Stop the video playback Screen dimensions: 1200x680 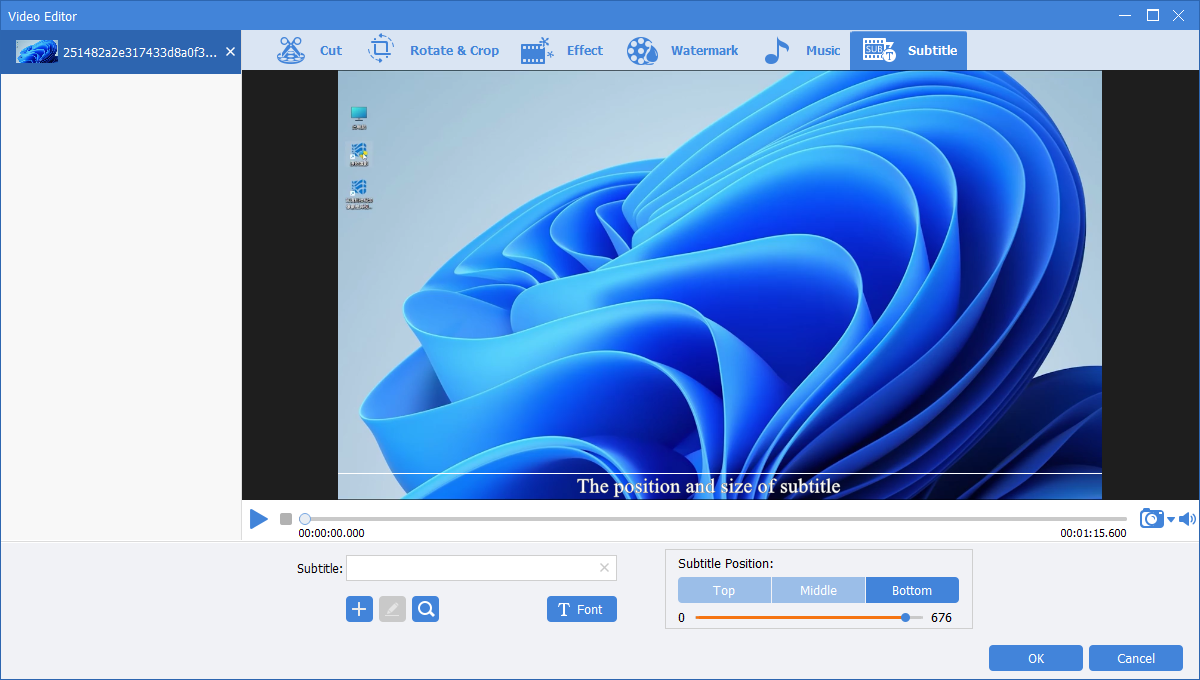click(286, 519)
